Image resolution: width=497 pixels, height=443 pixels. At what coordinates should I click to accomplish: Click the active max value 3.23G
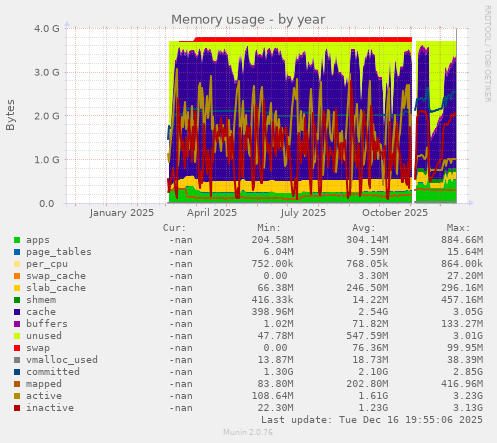click(x=468, y=396)
